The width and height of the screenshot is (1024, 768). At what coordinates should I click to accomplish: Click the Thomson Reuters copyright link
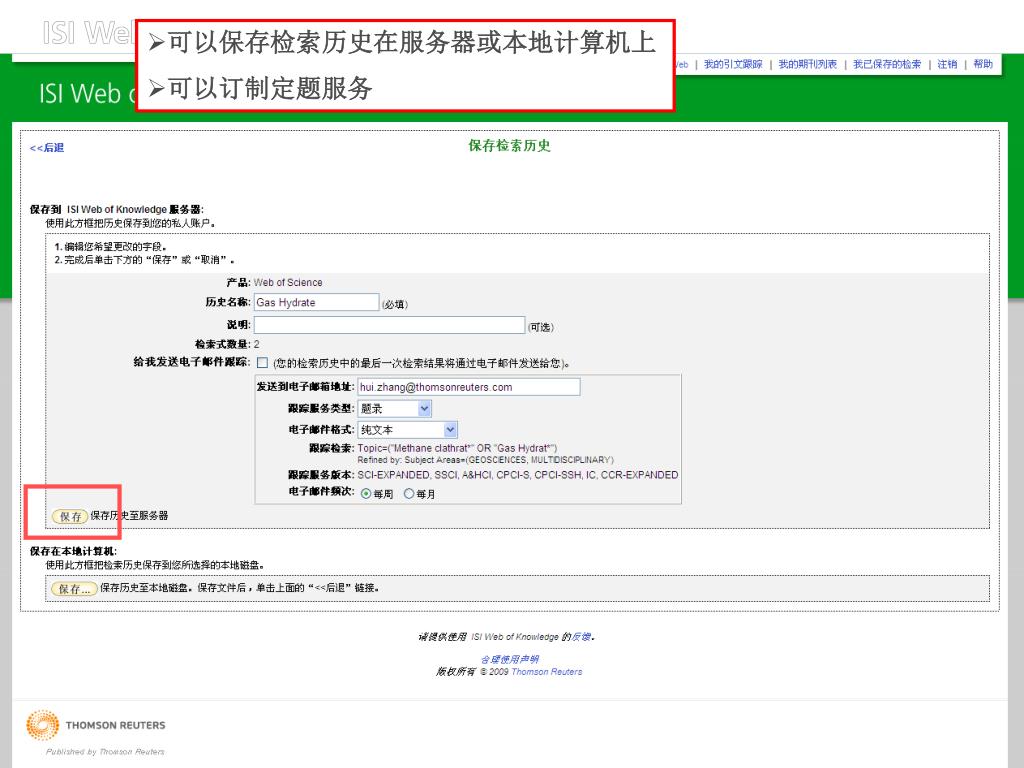pyautogui.click(x=547, y=671)
